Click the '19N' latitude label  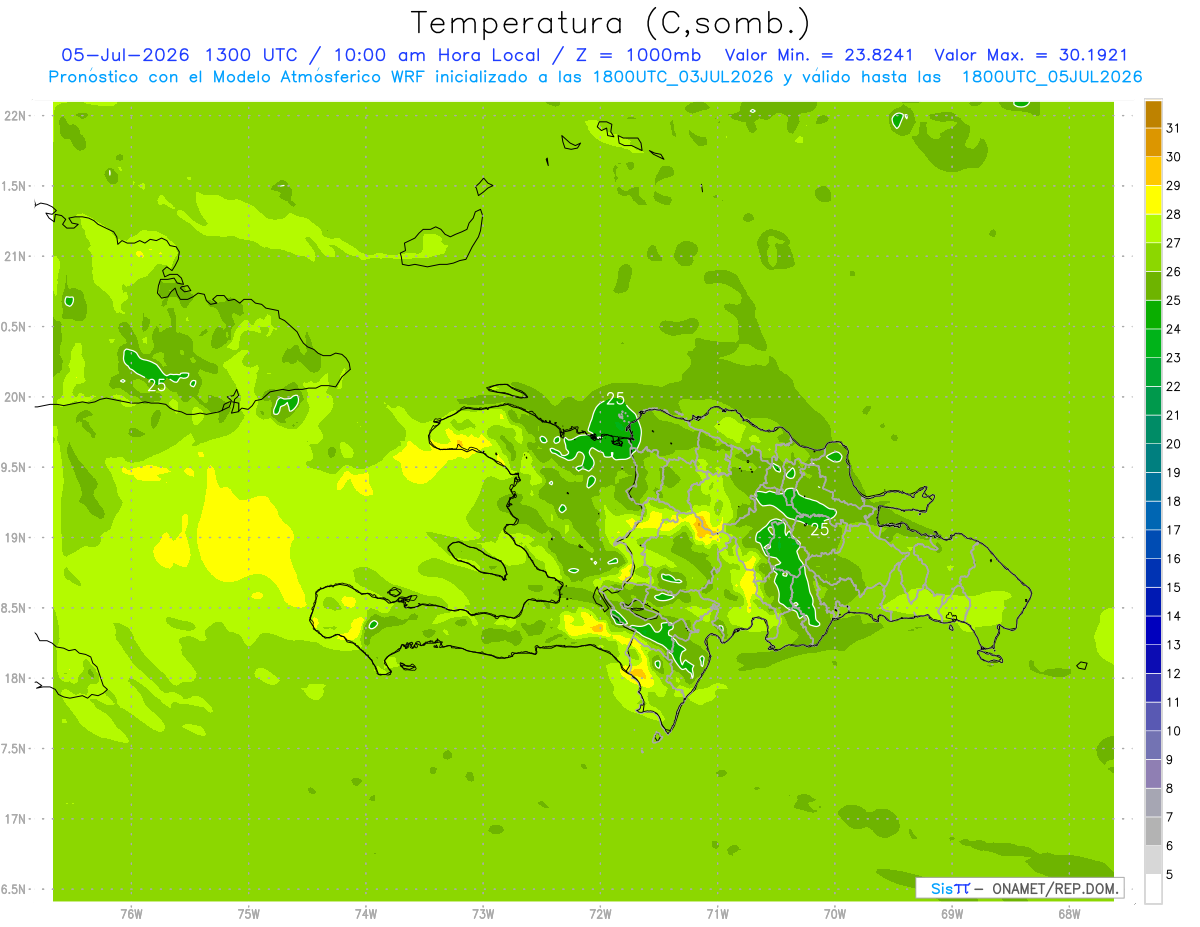pyautogui.click(x=14, y=538)
